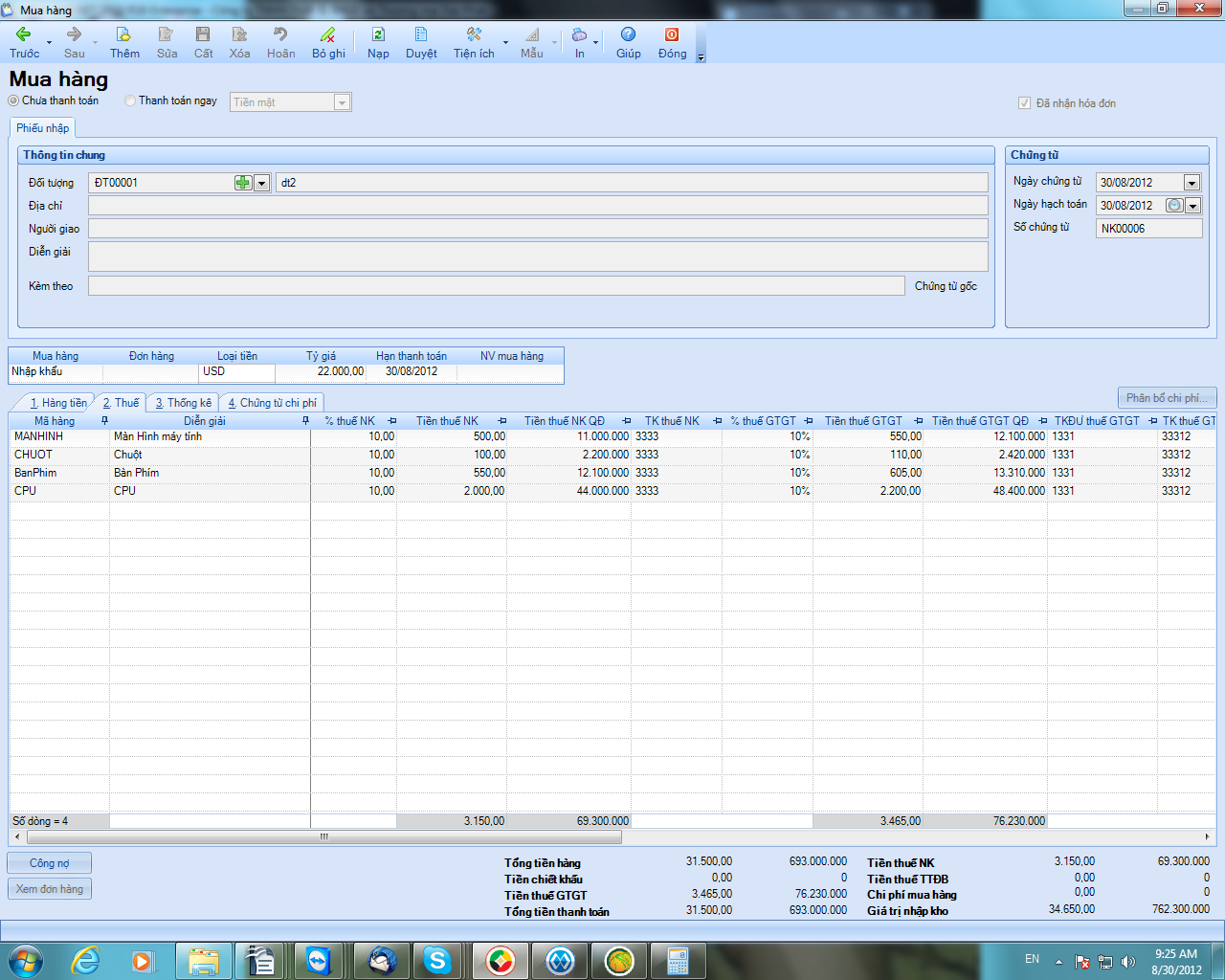Add new Đối tượng with green plus
Image resolution: width=1225 pixels, height=980 pixels.
point(243,183)
